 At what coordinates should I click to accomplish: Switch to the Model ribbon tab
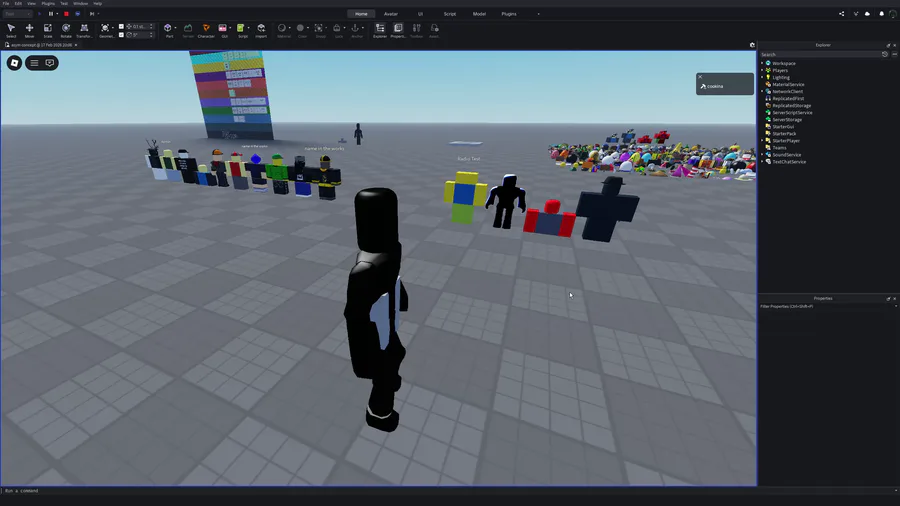pyautogui.click(x=479, y=14)
